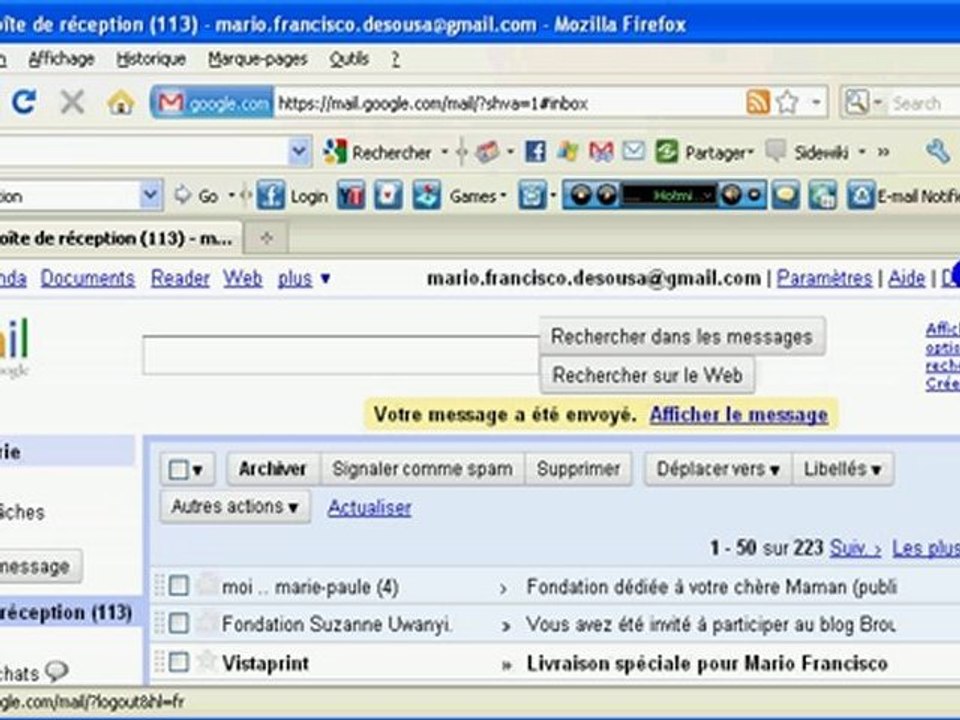Stop loading with the X icon
This screenshot has width=960, height=720.
72,102
